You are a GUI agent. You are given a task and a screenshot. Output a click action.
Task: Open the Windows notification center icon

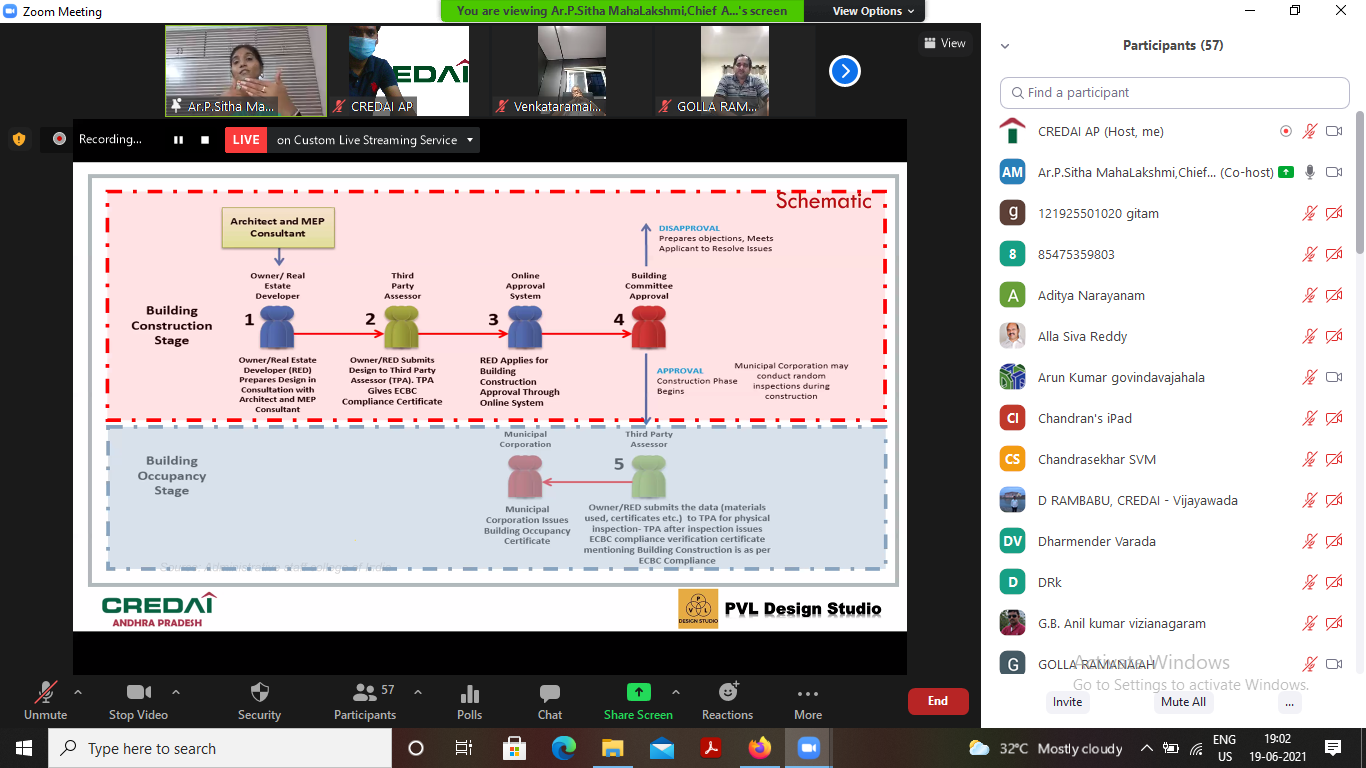point(1332,748)
